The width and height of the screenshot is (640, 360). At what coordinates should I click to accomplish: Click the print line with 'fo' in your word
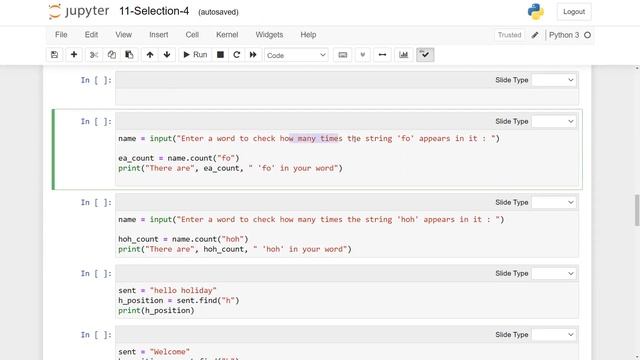coord(230,168)
